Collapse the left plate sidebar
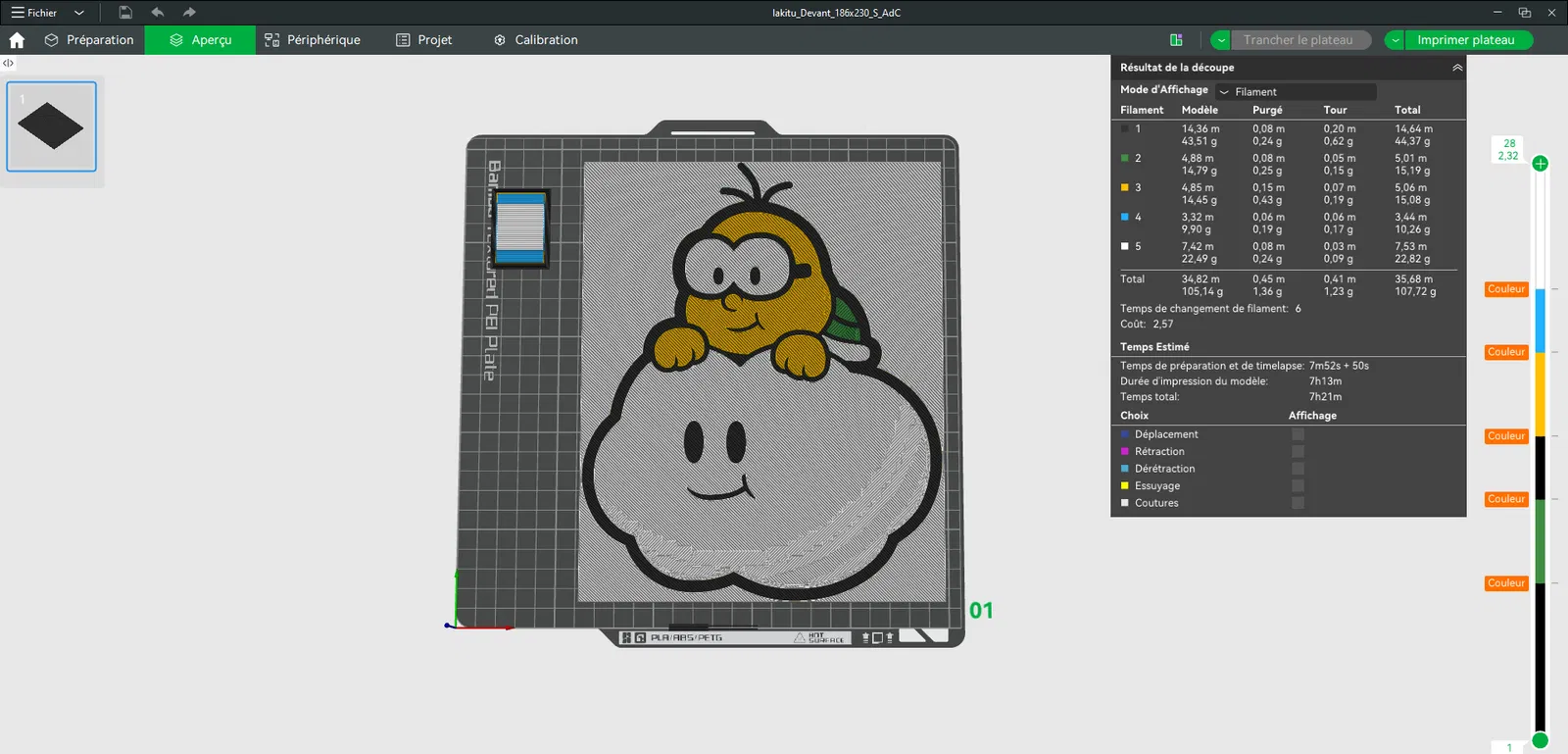1568x754 pixels. click(8, 63)
